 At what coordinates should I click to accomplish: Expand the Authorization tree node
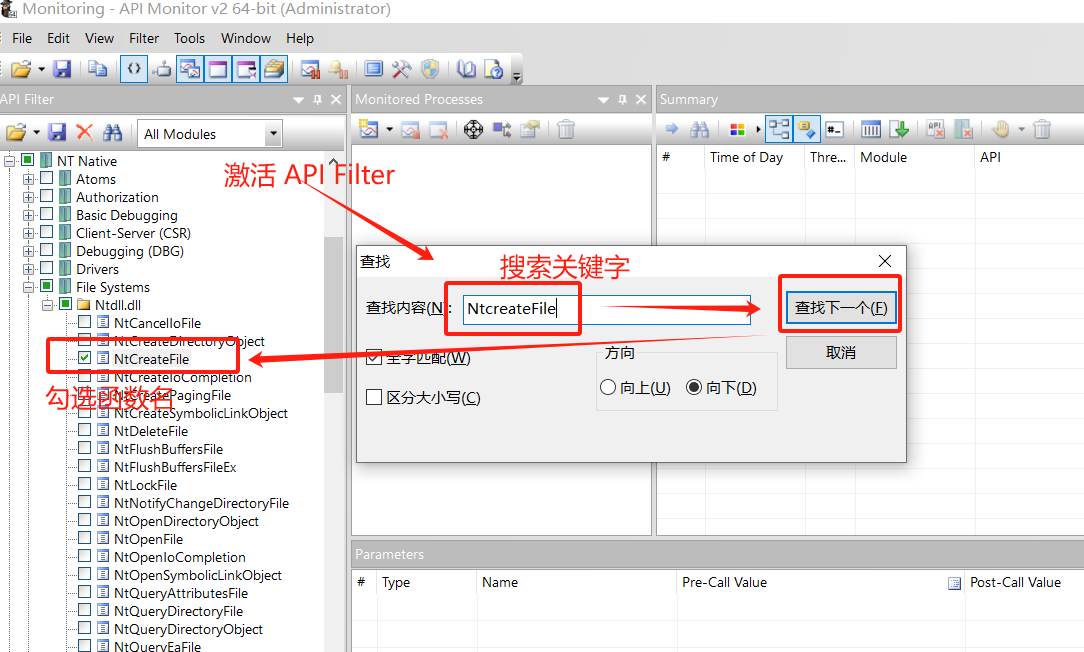click(x=28, y=197)
